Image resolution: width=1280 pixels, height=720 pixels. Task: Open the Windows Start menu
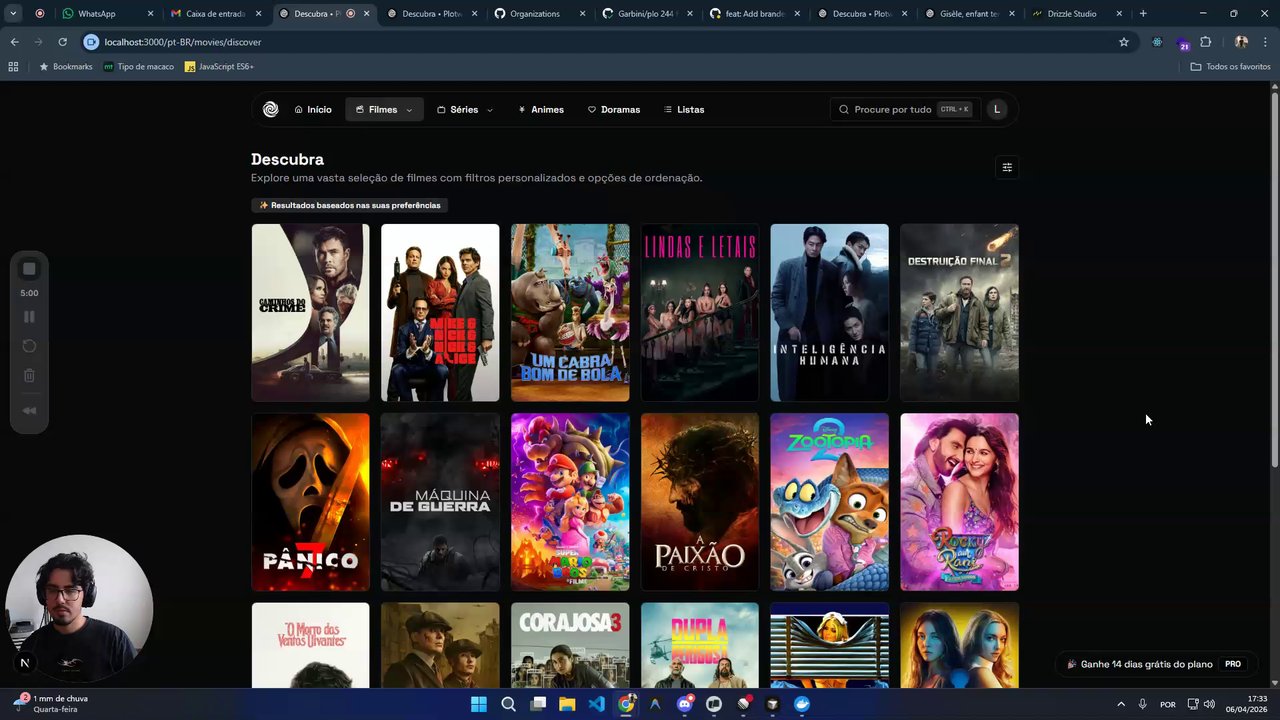tap(479, 704)
